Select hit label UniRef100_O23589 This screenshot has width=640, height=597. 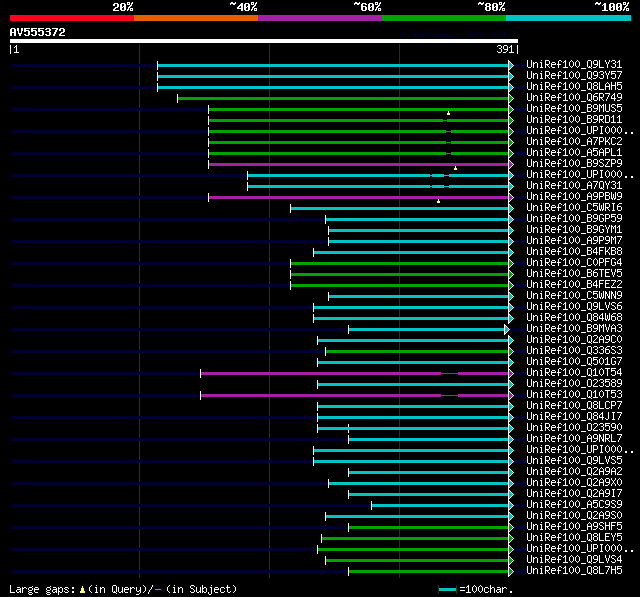point(574,384)
